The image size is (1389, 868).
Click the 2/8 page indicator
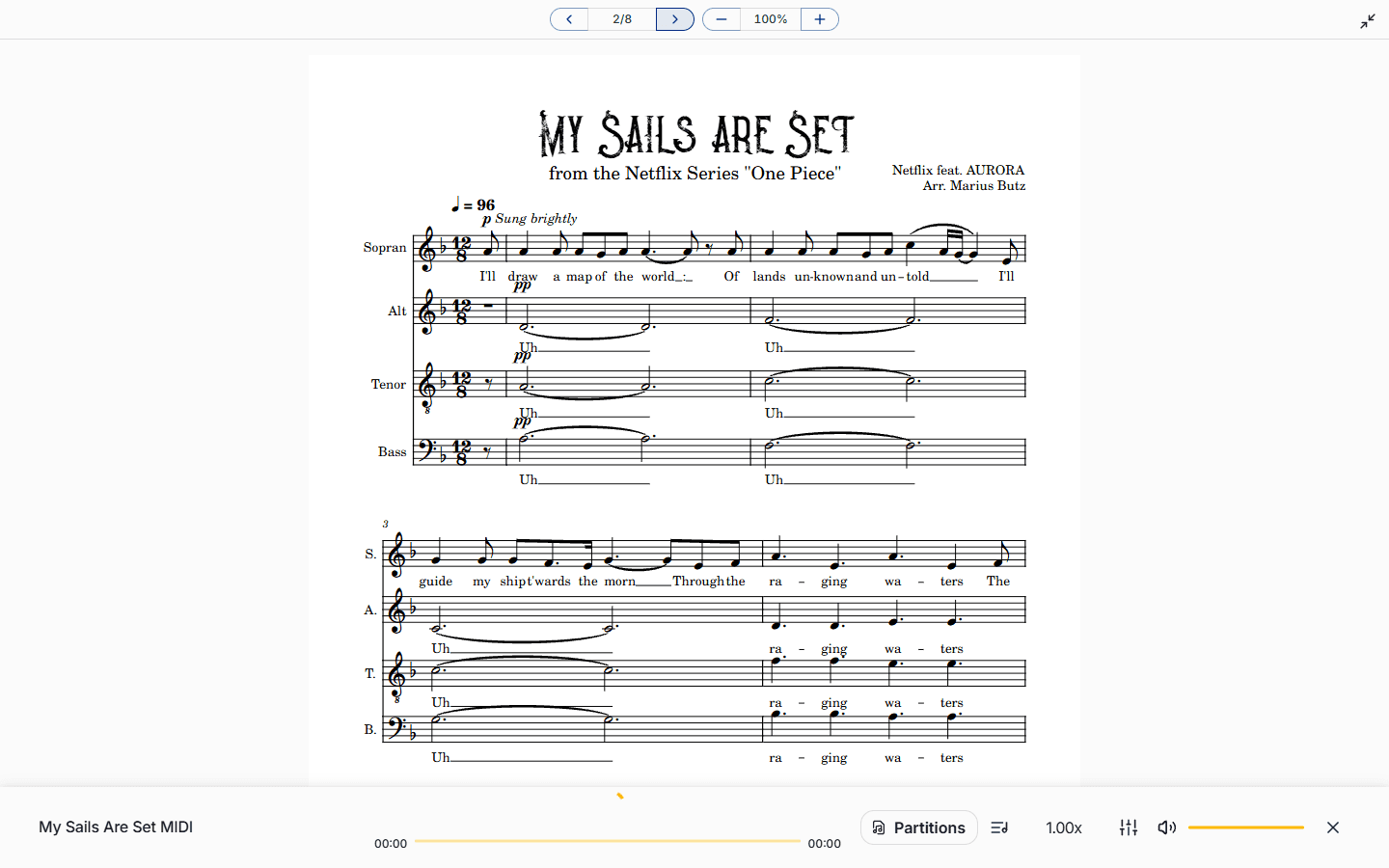coord(622,19)
